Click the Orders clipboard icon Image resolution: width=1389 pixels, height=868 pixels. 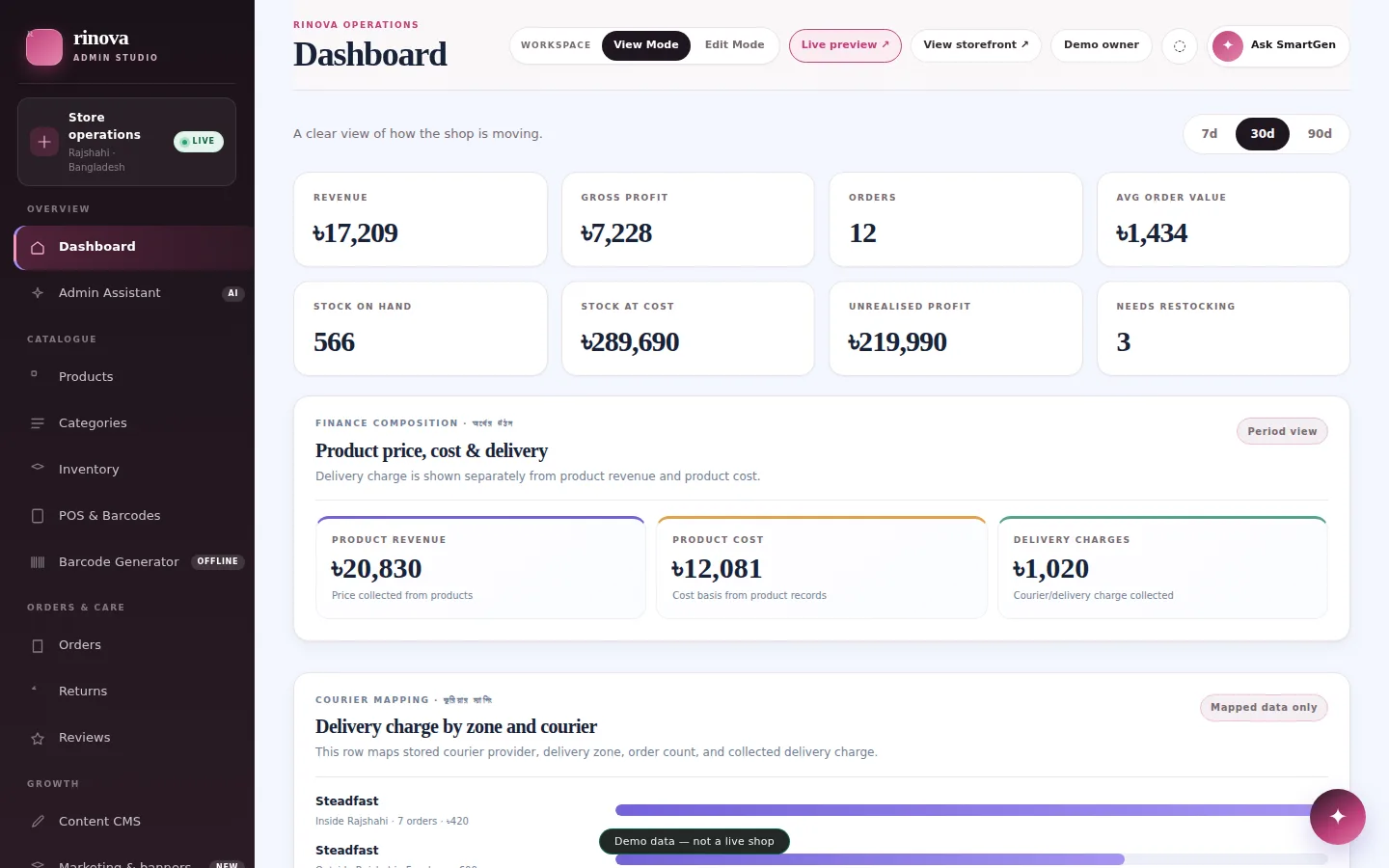(38, 645)
